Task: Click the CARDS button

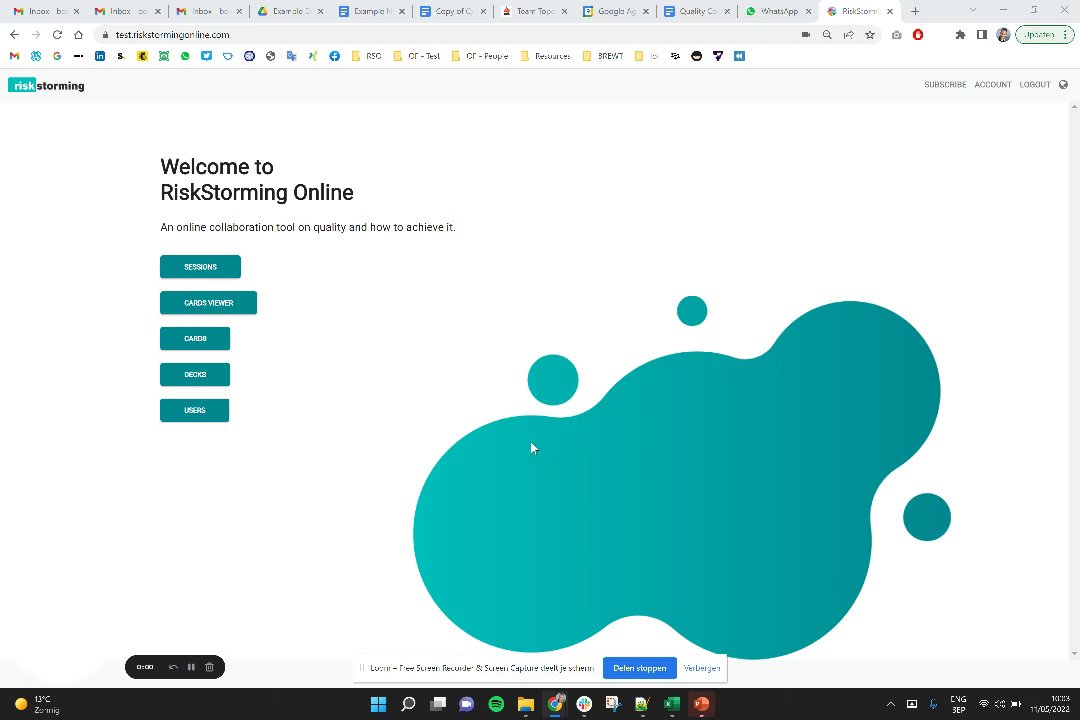Action: (x=195, y=338)
